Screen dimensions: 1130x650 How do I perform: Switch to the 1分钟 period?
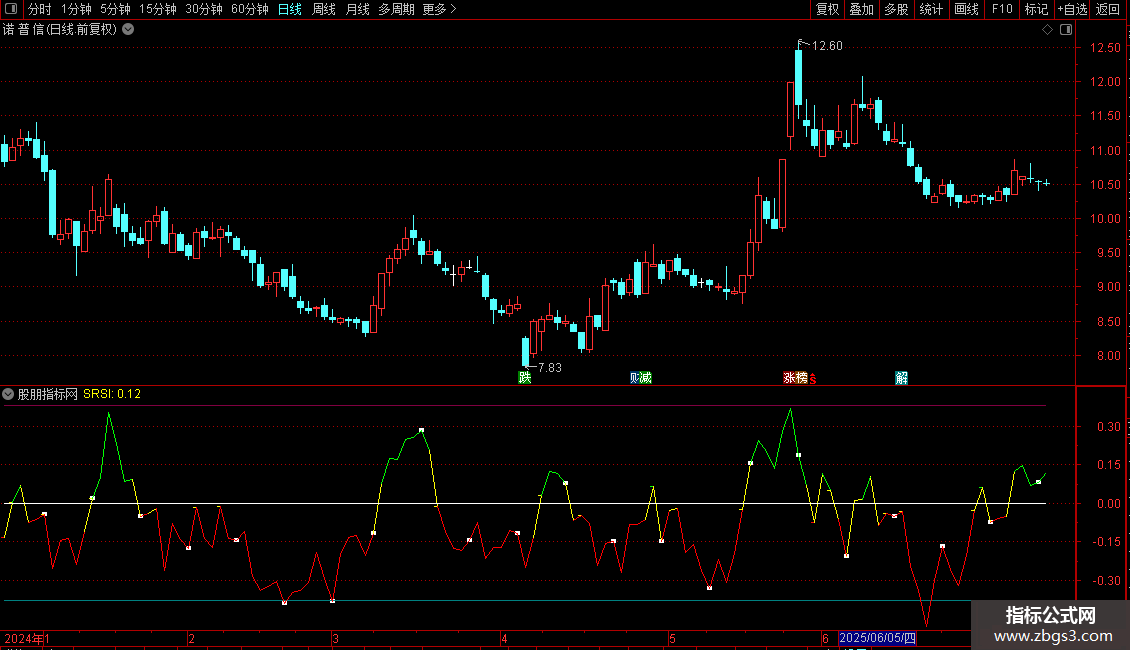pyautogui.click(x=76, y=9)
